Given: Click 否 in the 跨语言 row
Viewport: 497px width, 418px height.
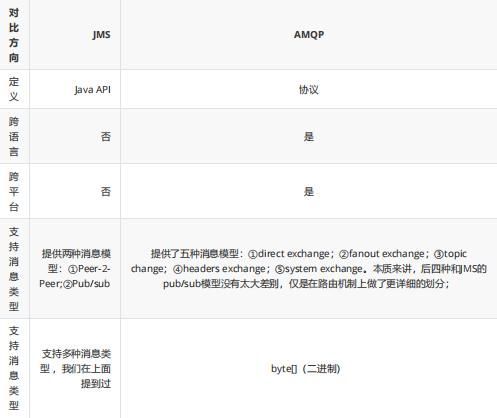Looking at the screenshot, I should [x=106, y=136].
